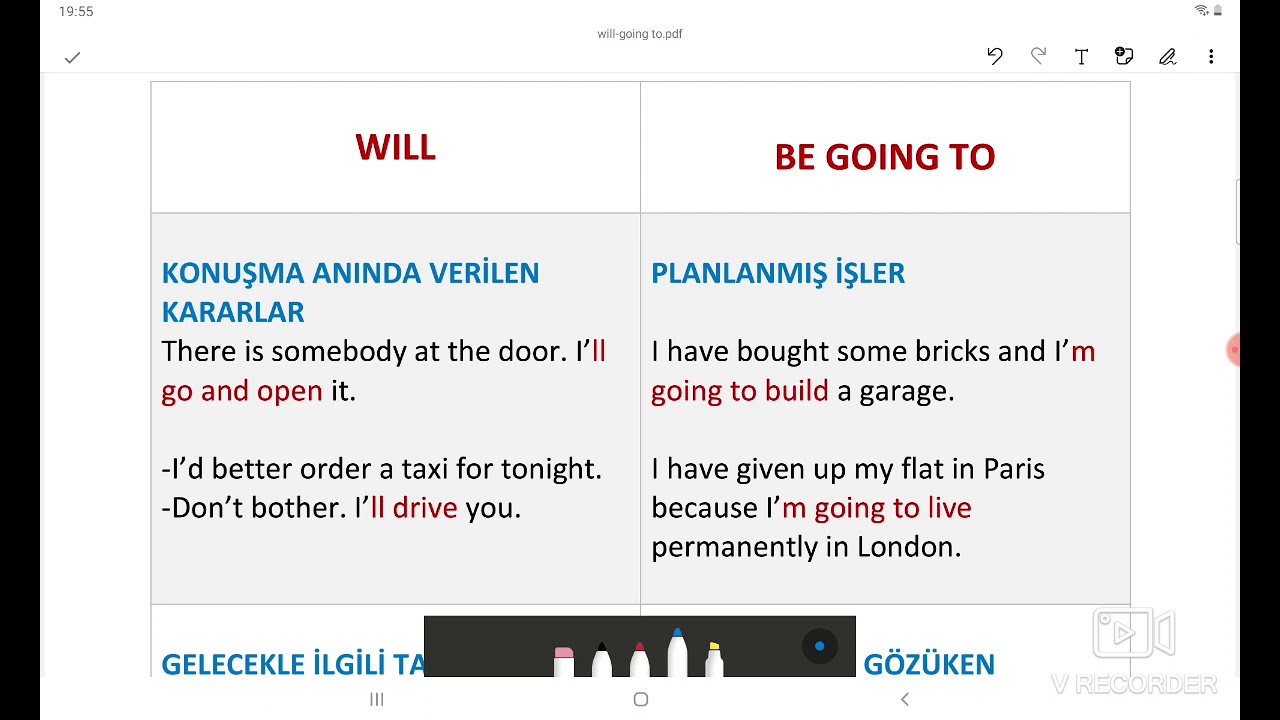Confirm edits with the checkmark icon
This screenshot has height=720, width=1280.
(x=72, y=58)
